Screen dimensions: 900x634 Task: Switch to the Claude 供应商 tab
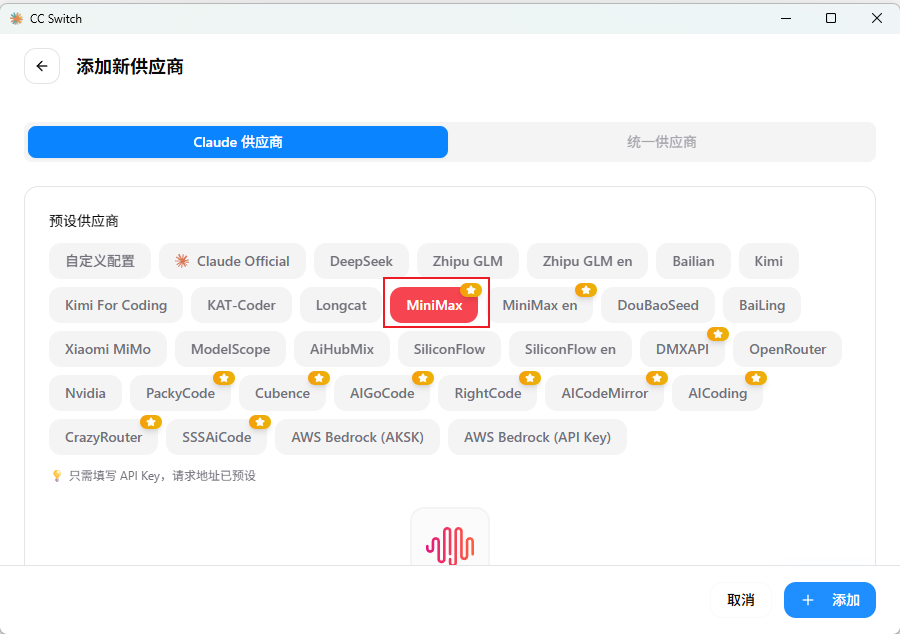[238, 142]
